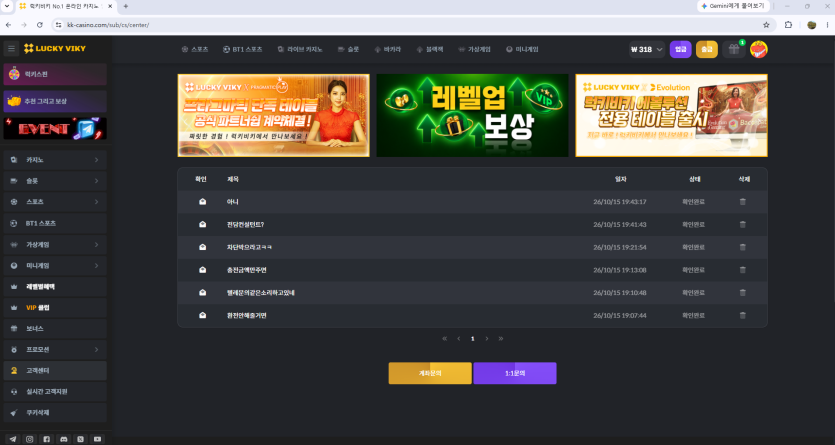Open VIP 클럽 in the sidebar
This screenshot has height=445, width=835.
(55, 308)
